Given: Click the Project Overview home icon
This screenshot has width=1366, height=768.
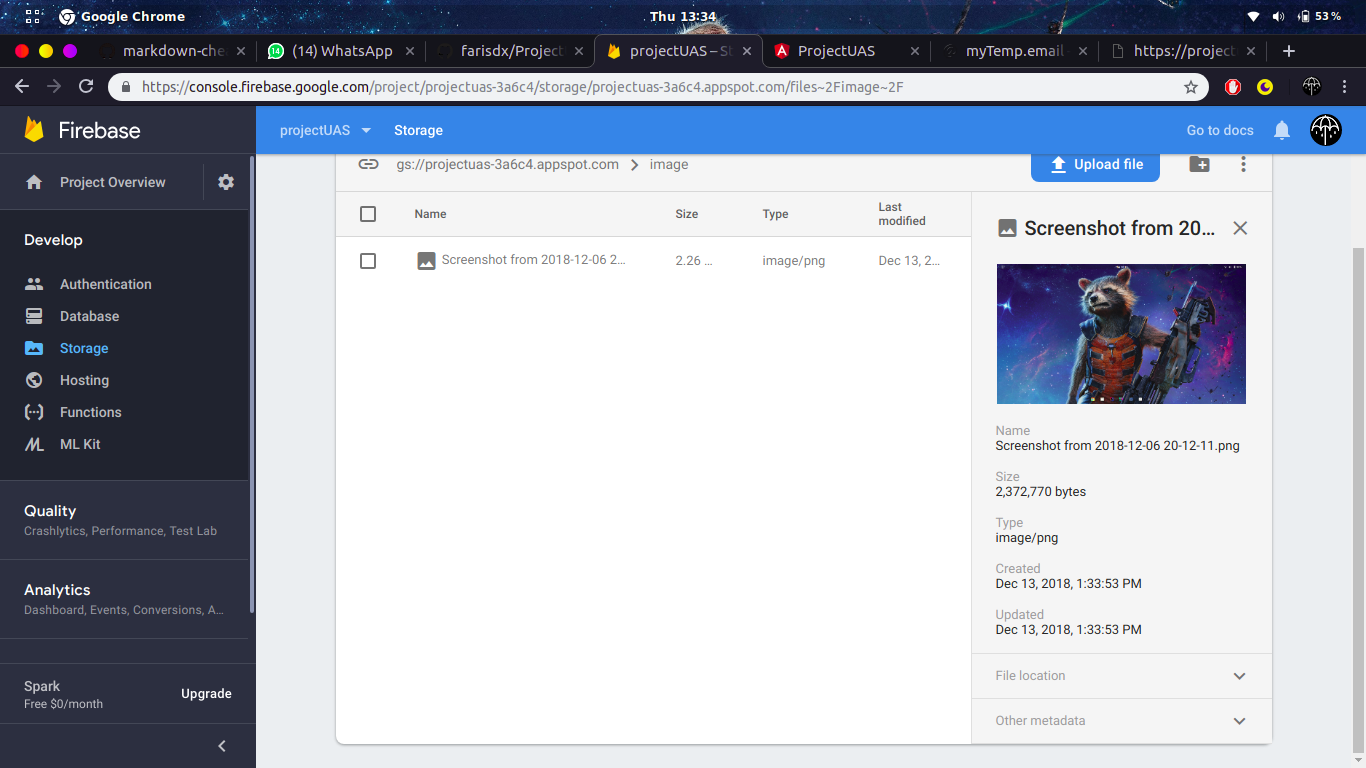Looking at the screenshot, I should point(34,182).
